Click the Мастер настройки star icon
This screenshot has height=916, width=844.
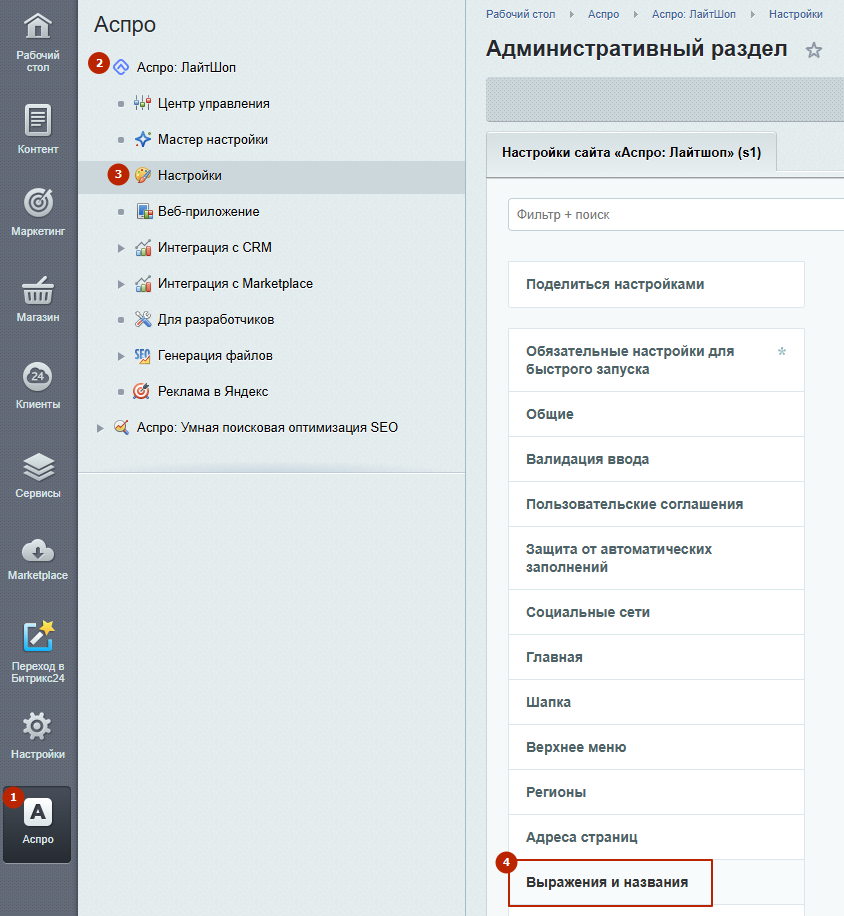(143, 139)
